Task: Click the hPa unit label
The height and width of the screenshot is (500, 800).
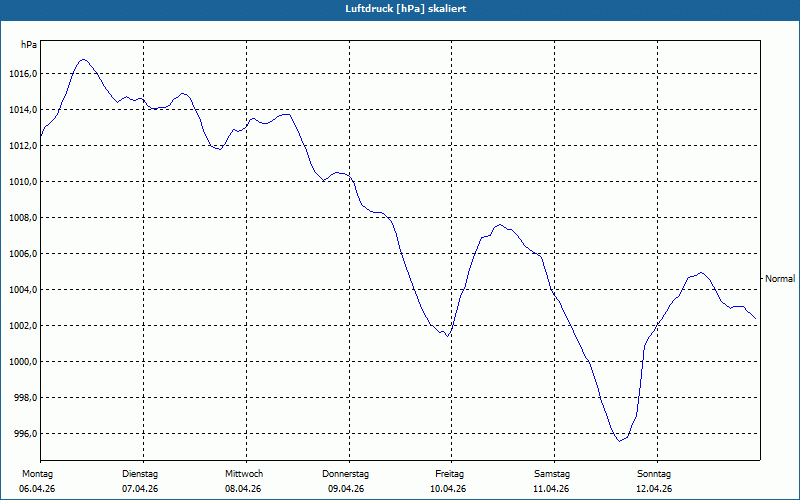Action: [x=29, y=45]
